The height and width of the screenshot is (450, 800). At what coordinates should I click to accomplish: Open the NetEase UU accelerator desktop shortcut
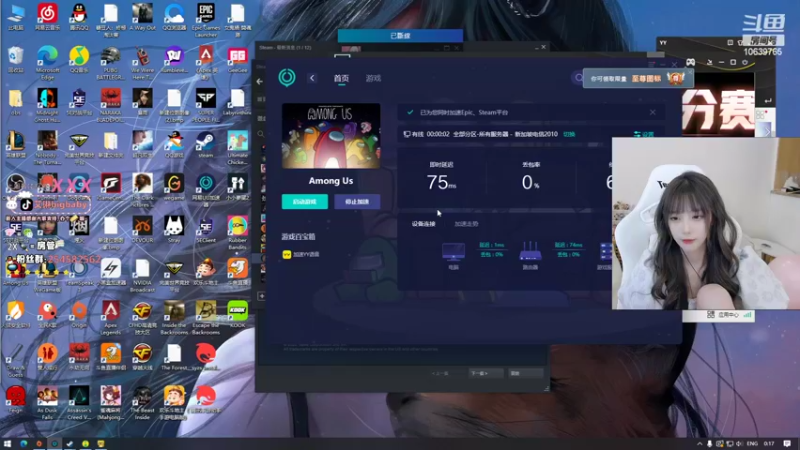coord(206,189)
